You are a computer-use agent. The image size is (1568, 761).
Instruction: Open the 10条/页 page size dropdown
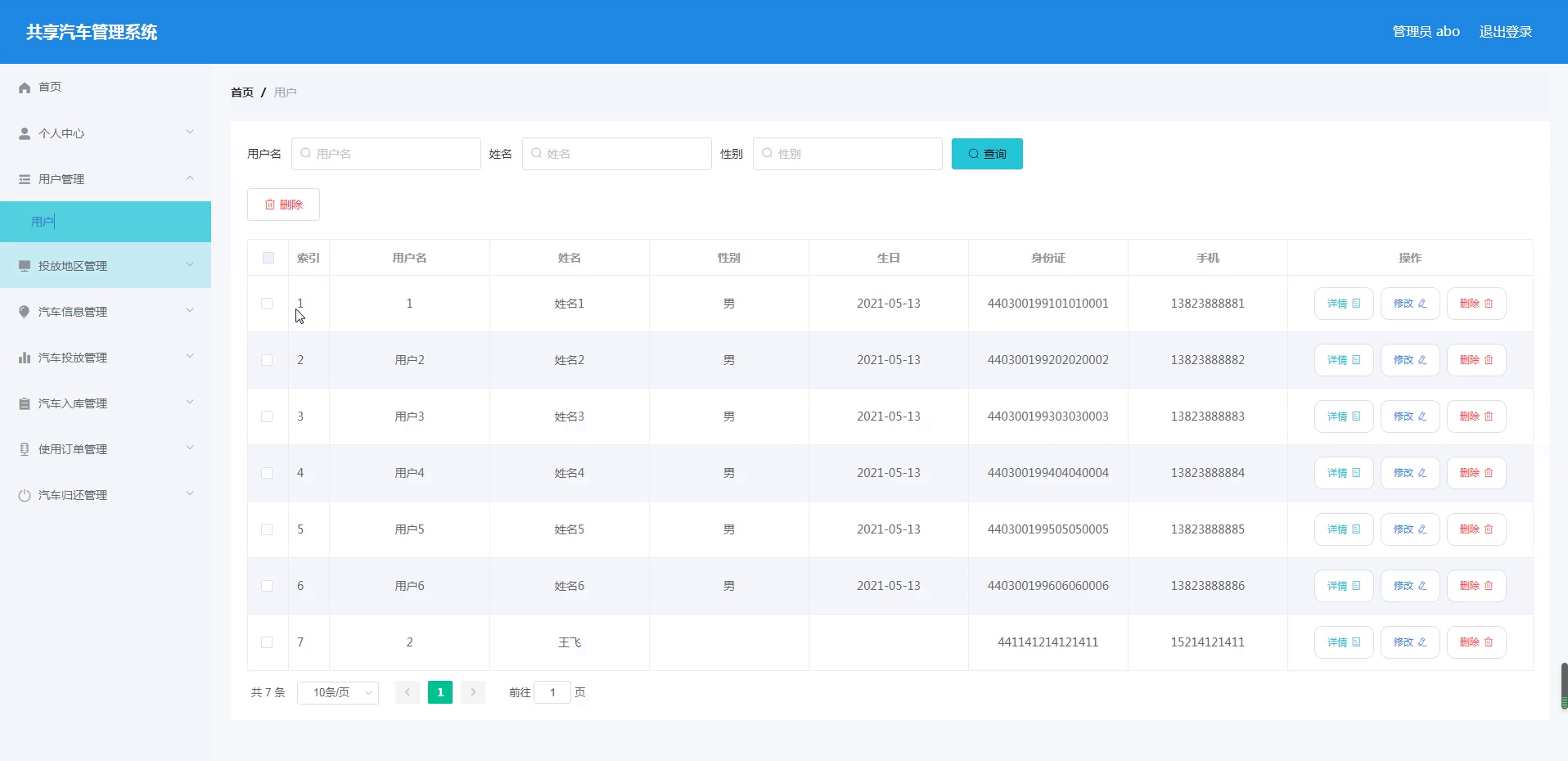point(338,693)
